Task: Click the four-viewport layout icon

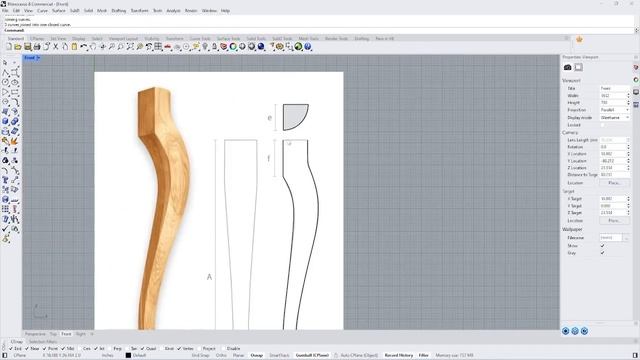Action: [x=158, y=47]
